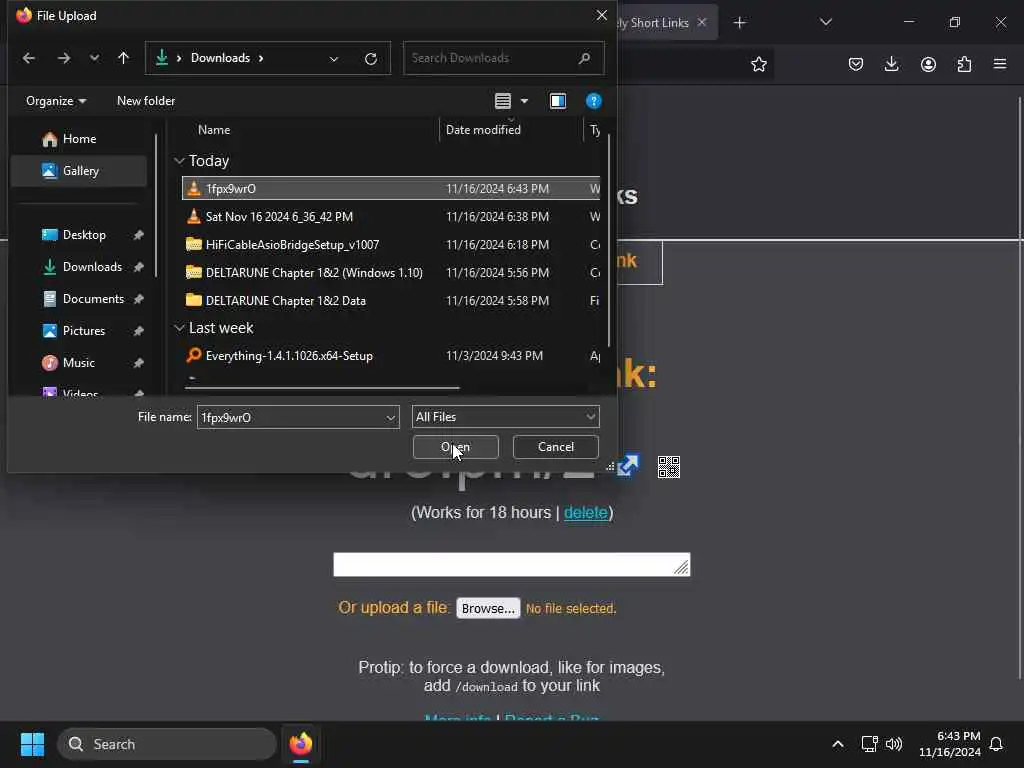Go up one folder level
The image size is (1024, 768).
[x=123, y=58]
